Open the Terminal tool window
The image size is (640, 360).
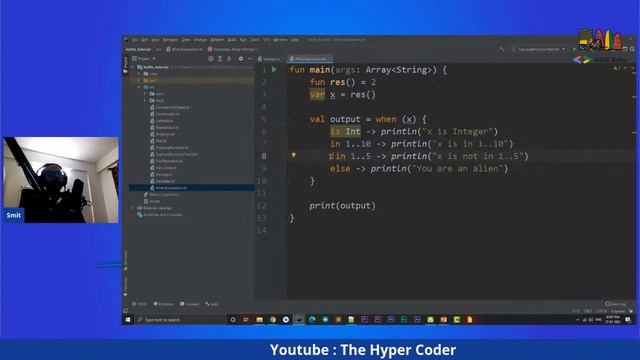(x=189, y=304)
